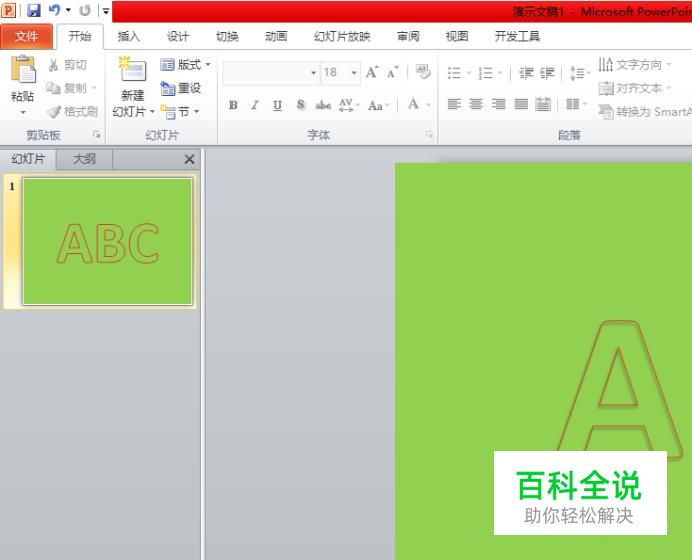Screen dimensions: 692x560
Task: Open the 切换 ribbon tab
Action: (227, 36)
